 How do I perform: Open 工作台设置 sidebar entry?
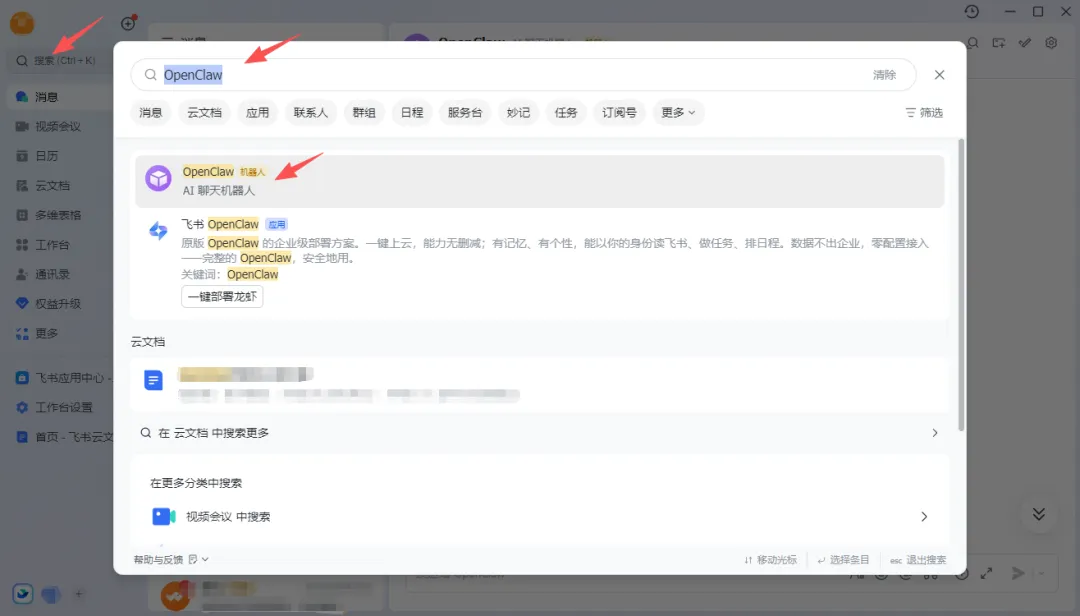tap(61, 407)
